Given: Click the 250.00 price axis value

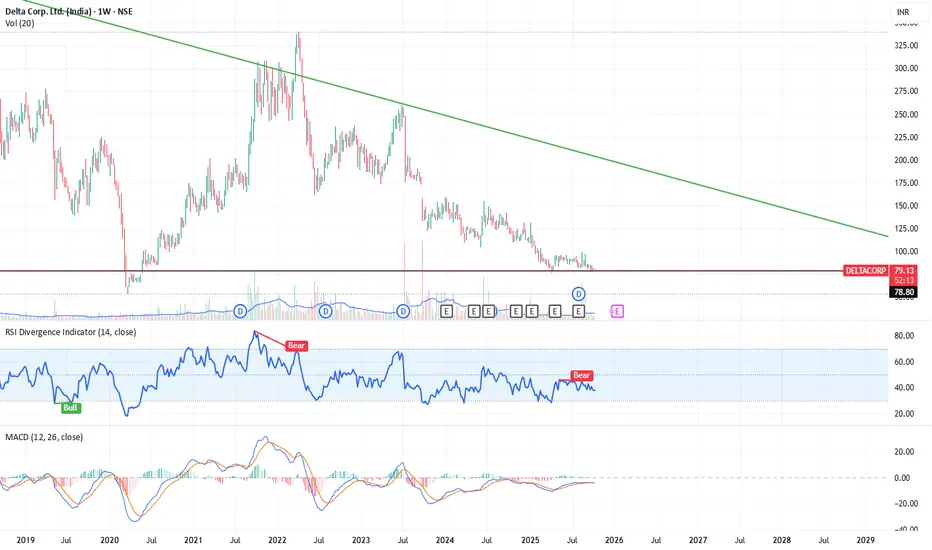Looking at the screenshot, I should [x=906, y=114].
